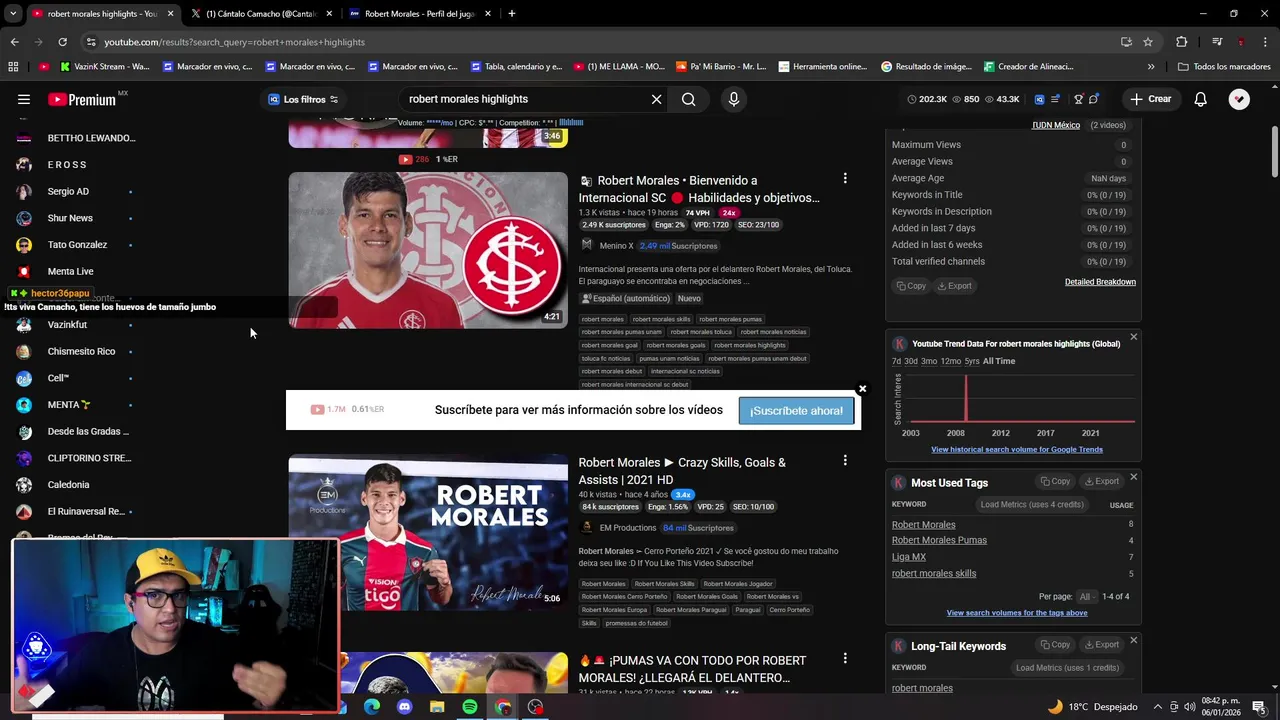Open the browser extensions puzzle icon
The image size is (1280, 720).
(1182, 42)
